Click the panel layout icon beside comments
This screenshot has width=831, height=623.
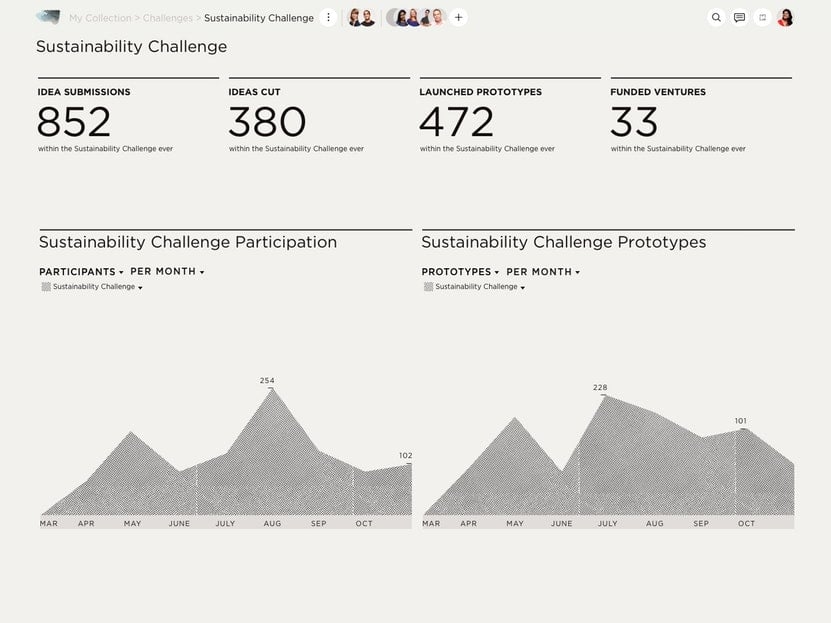[x=762, y=17]
